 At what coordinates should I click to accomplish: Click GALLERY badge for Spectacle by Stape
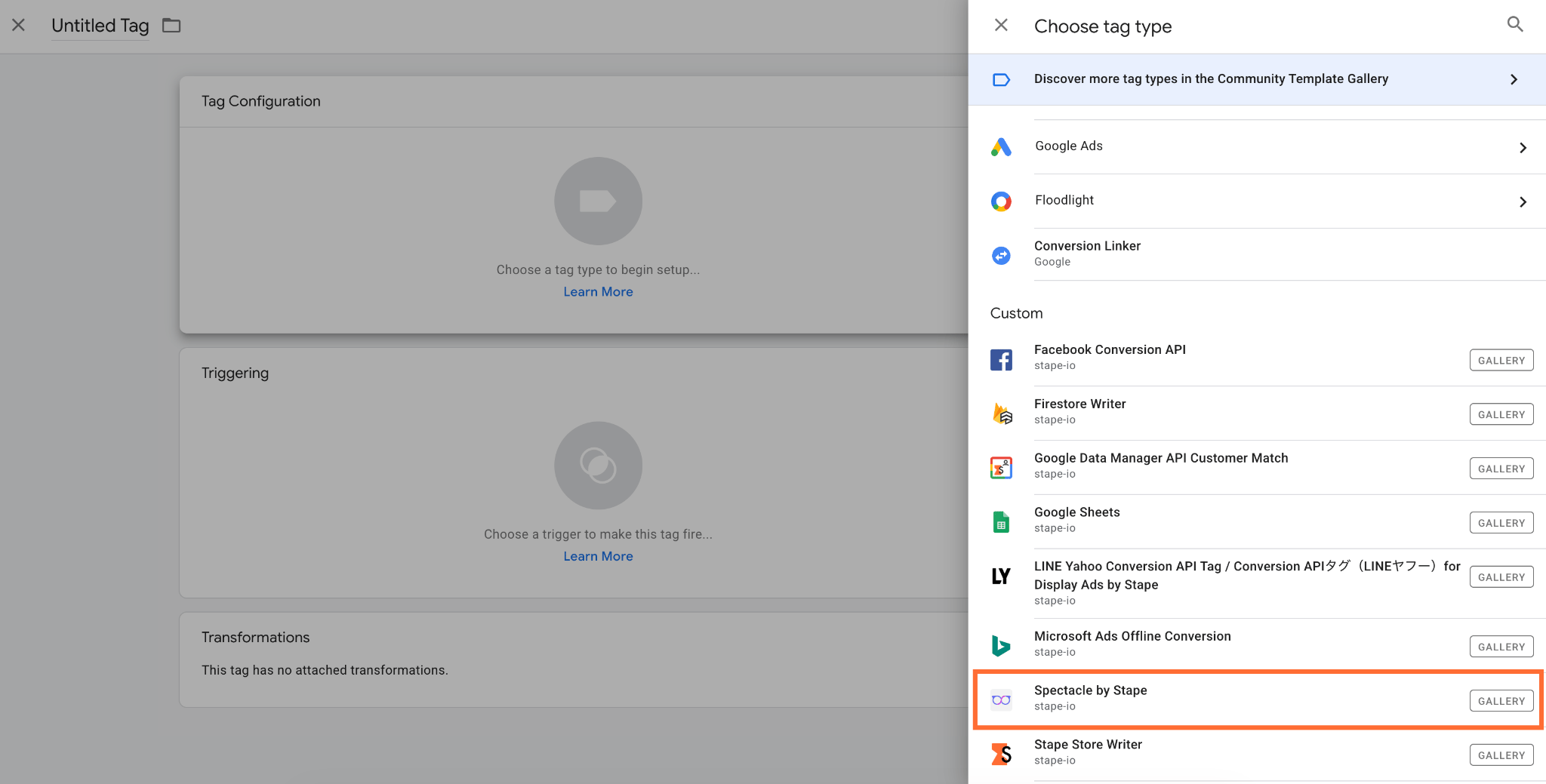click(1501, 701)
